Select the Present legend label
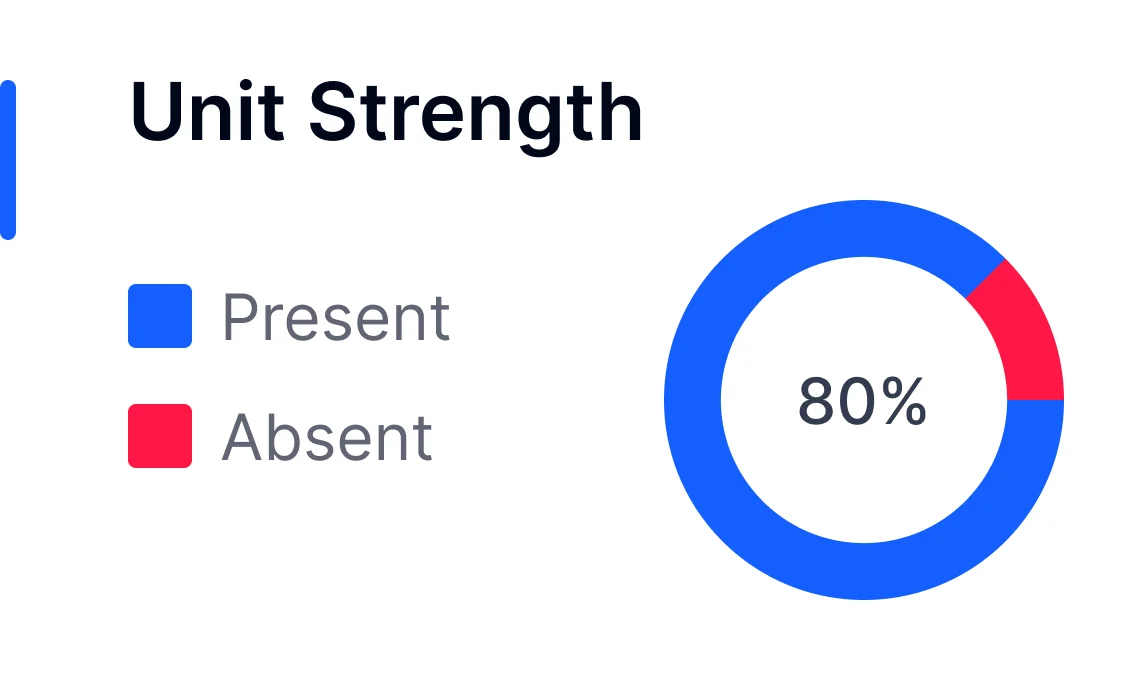Image resolution: width=1136 pixels, height=688 pixels. coord(336,318)
